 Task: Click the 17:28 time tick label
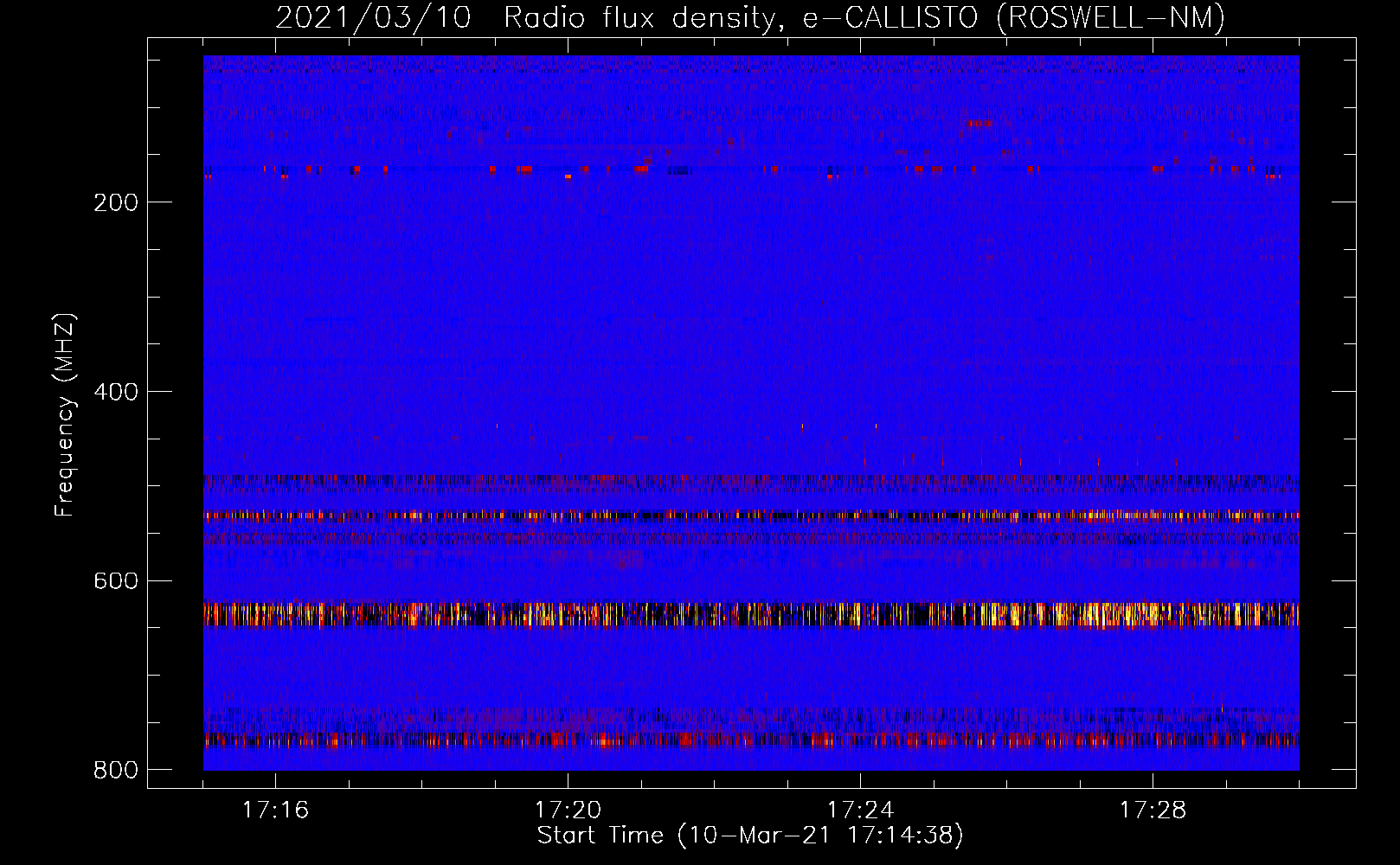click(x=1153, y=810)
